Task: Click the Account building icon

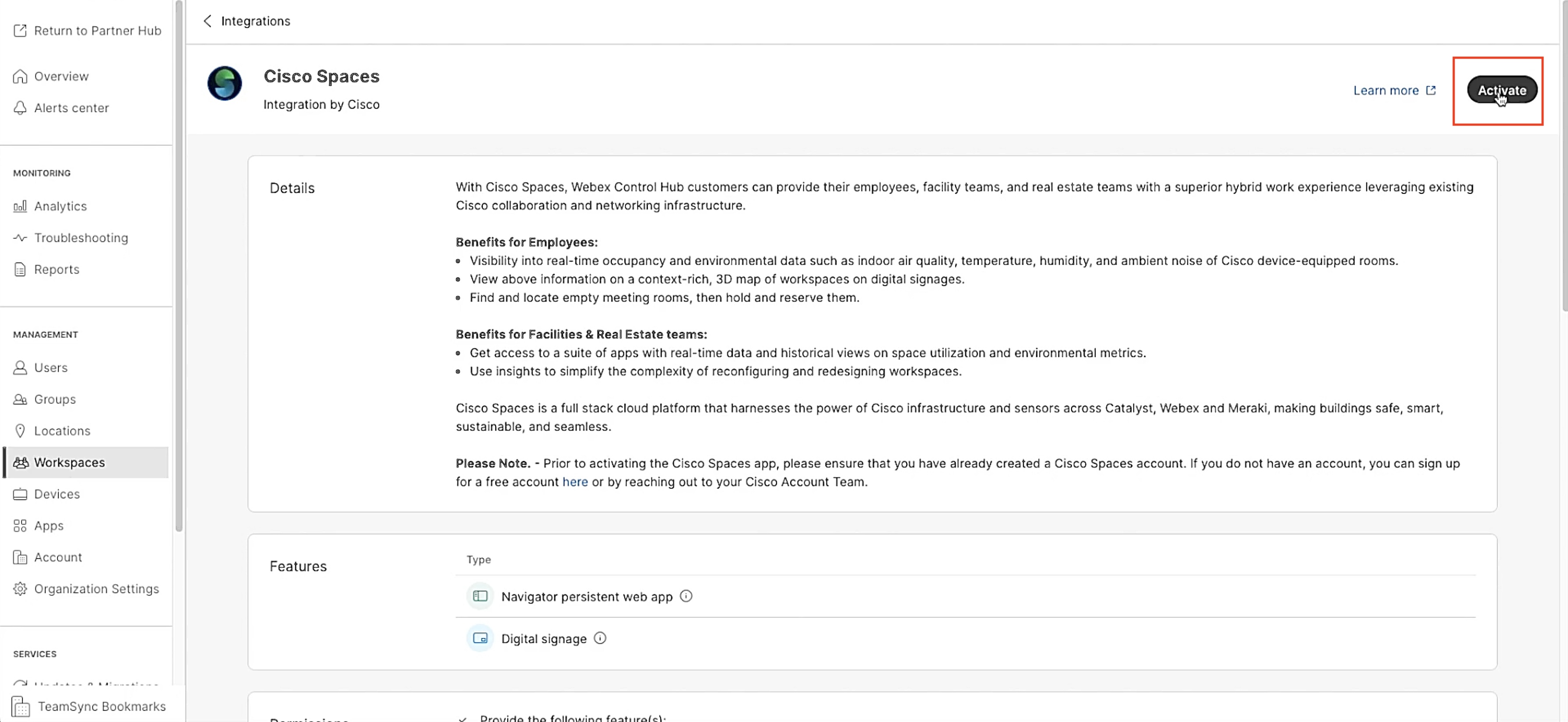Action: (20, 557)
